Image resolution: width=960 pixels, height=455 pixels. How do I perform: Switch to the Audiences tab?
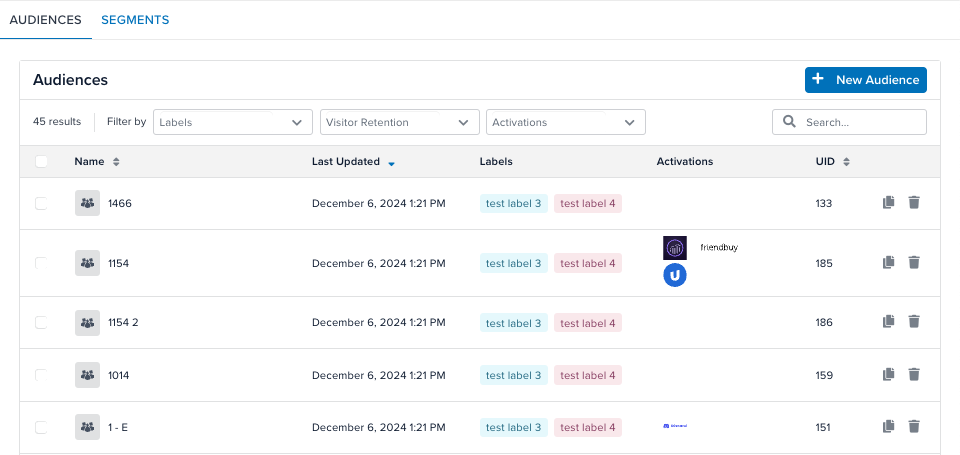pyautogui.click(x=45, y=20)
